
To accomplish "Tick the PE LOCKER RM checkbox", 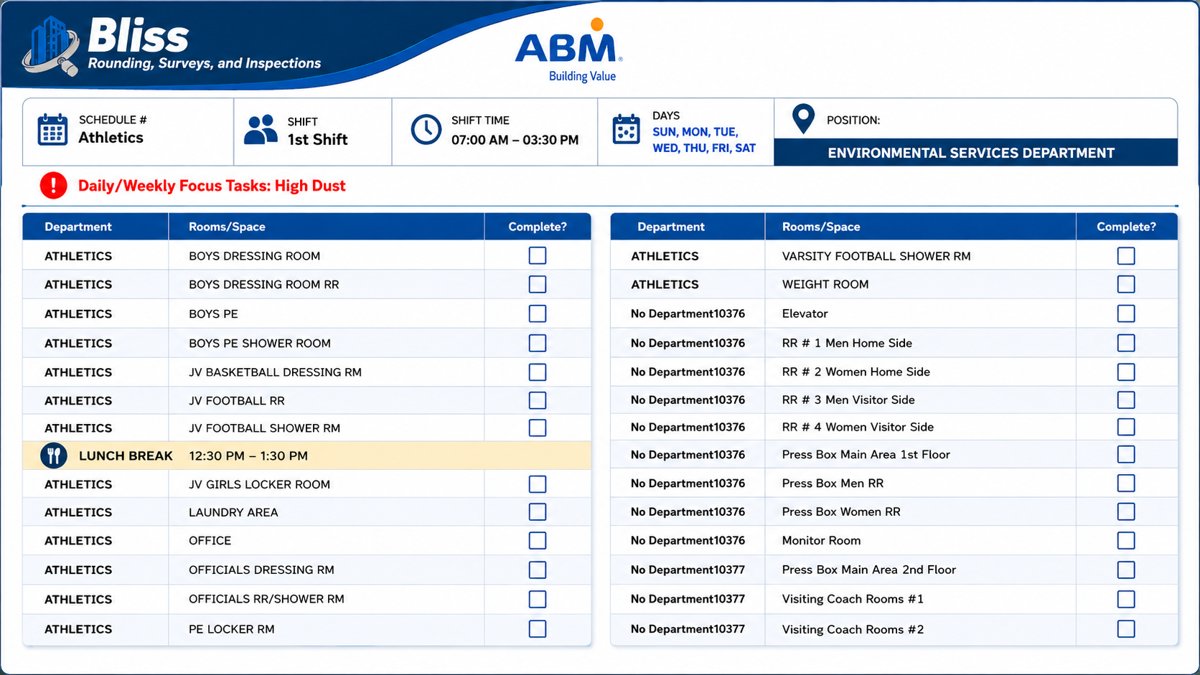I will click(x=537, y=629).
